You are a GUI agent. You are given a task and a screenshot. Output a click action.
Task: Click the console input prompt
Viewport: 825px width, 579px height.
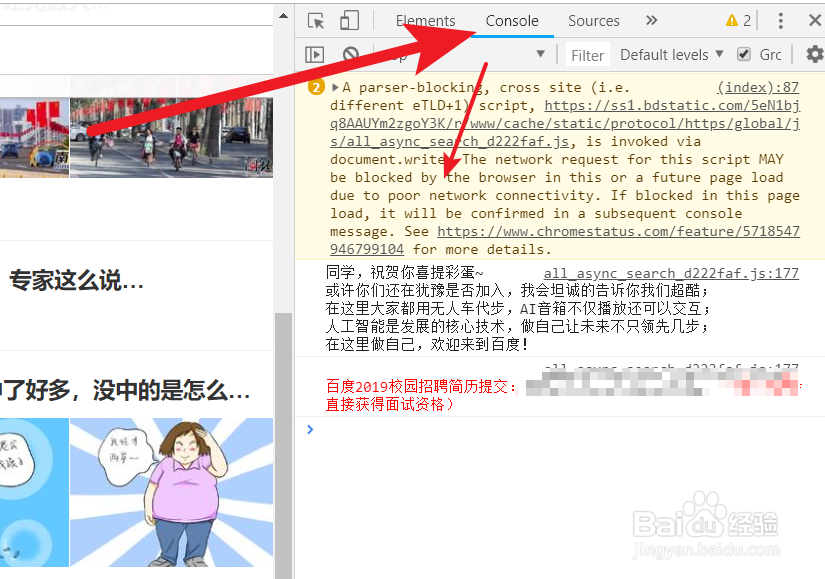point(560,430)
